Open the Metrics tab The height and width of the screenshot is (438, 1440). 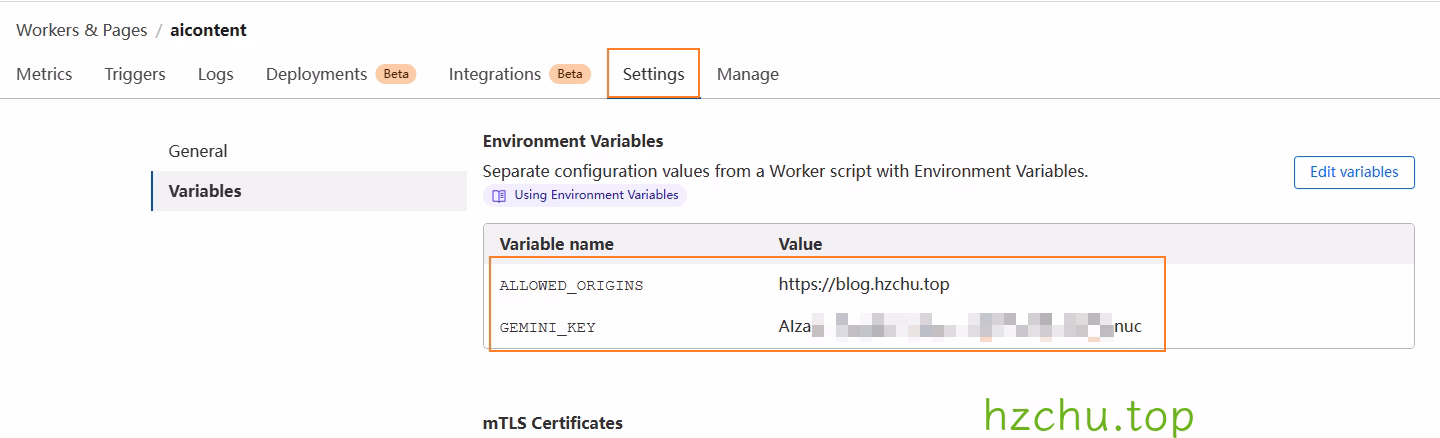click(44, 74)
